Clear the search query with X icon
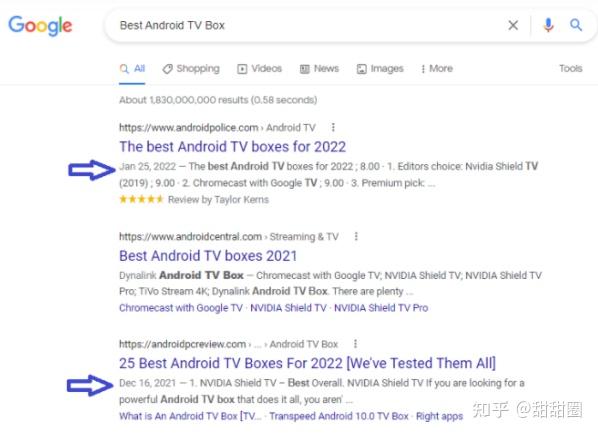This screenshot has width=598, height=434. pos(513,26)
